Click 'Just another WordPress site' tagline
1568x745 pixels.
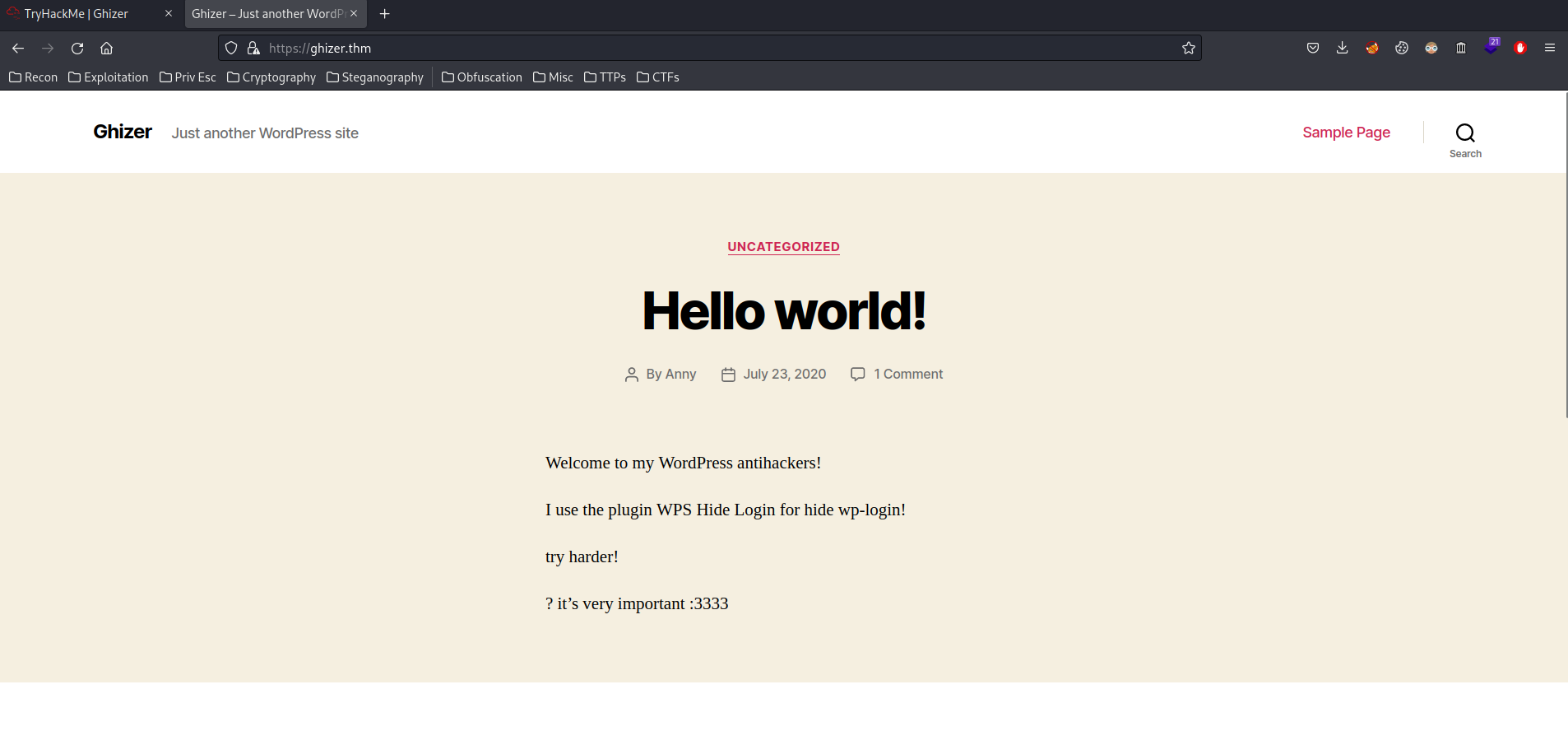265,133
